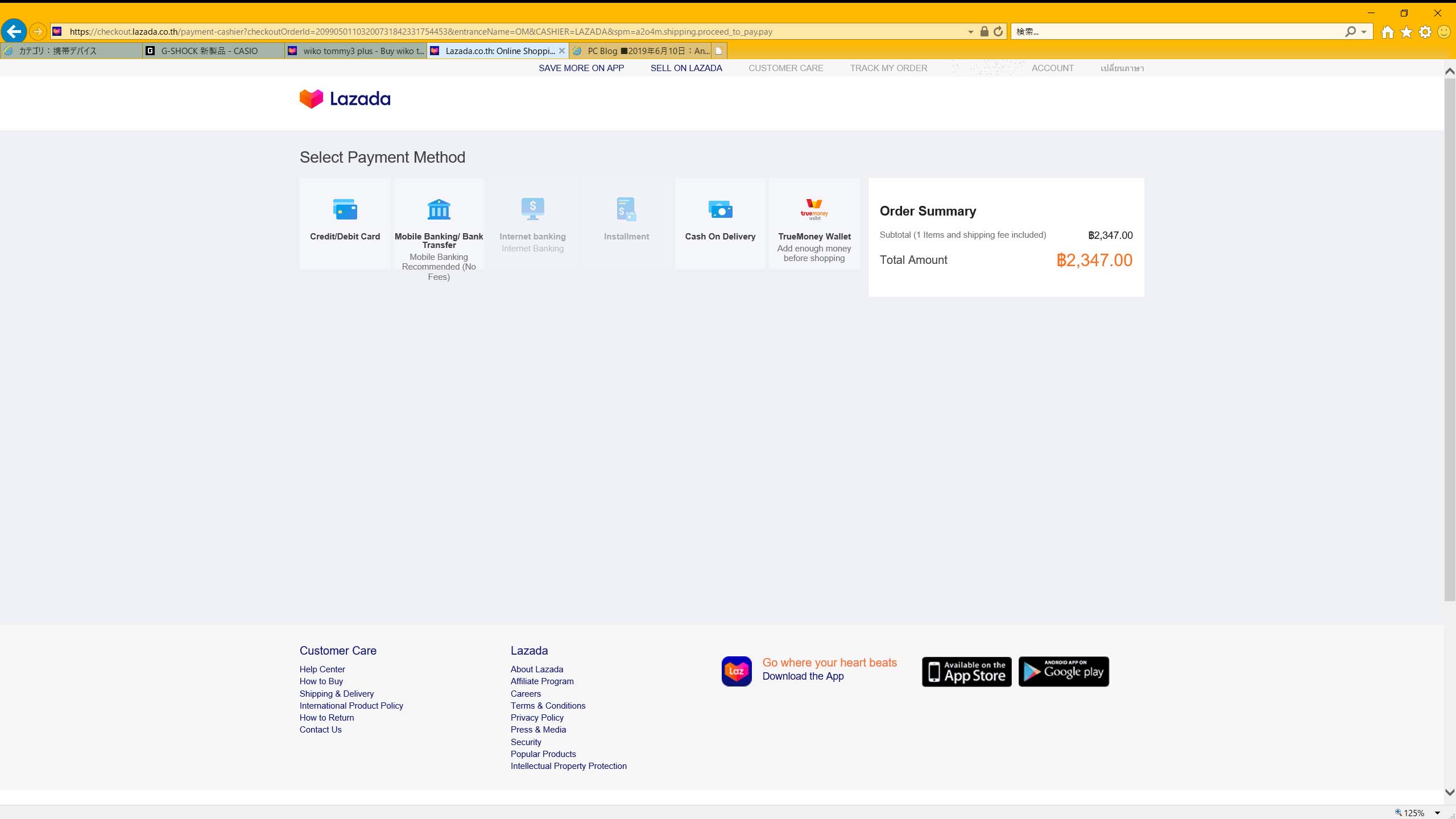Click the 検索 search input field
The width and height of the screenshot is (1456, 819).
1177,32
